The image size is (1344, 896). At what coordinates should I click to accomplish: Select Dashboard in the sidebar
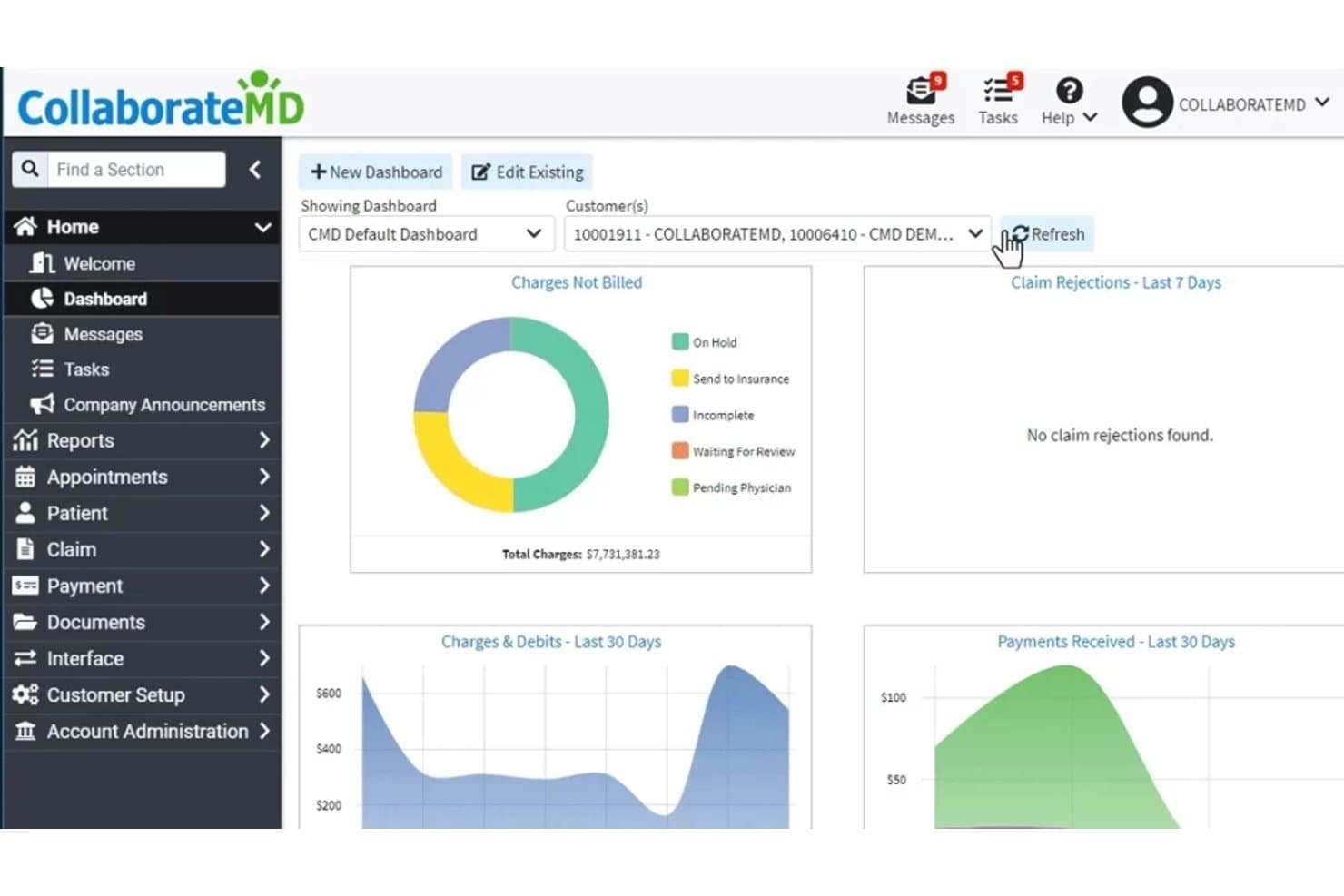click(x=143, y=299)
